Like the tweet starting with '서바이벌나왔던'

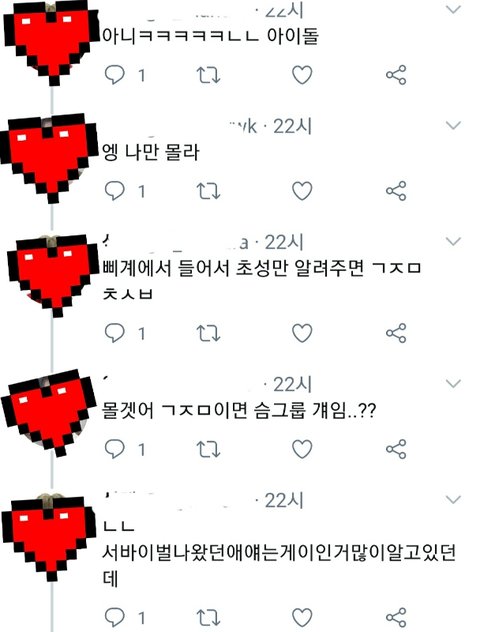click(302, 617)
